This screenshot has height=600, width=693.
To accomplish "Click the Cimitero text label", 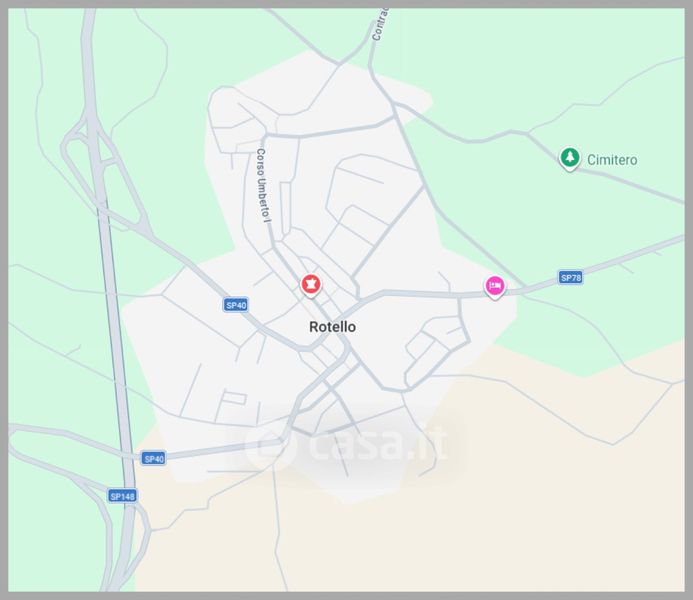I will [x=612, y=160].
